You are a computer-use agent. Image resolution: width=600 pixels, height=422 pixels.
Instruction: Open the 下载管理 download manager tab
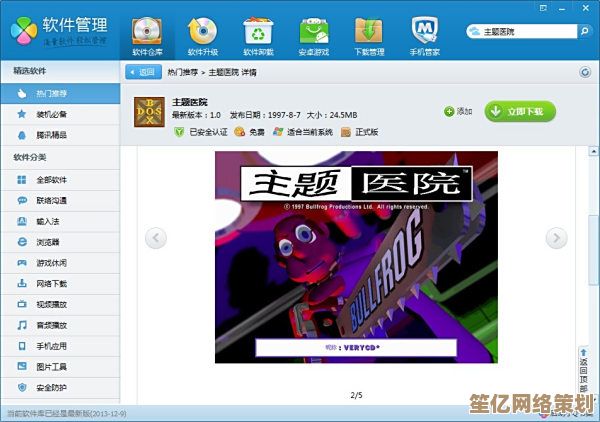click(369, 37)
